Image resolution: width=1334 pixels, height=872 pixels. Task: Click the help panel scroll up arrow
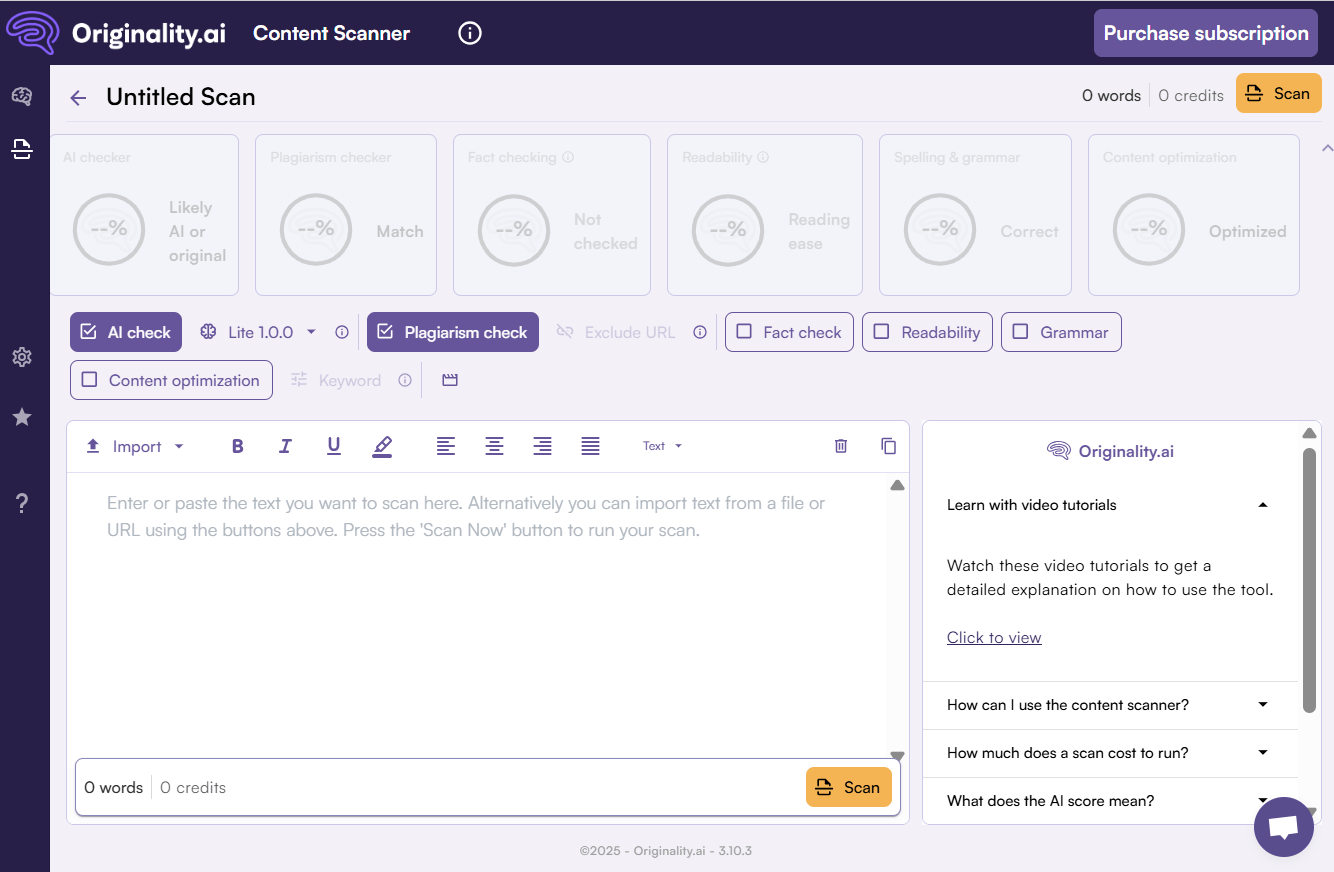click(1309, 433)
